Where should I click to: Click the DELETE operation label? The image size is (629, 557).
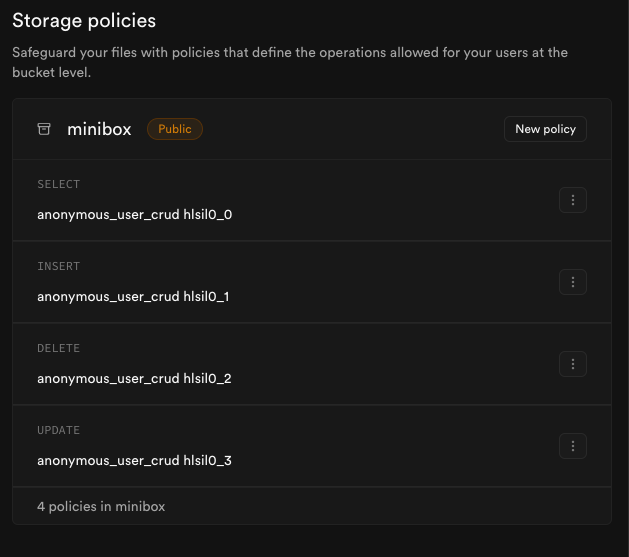pos(58,348)
